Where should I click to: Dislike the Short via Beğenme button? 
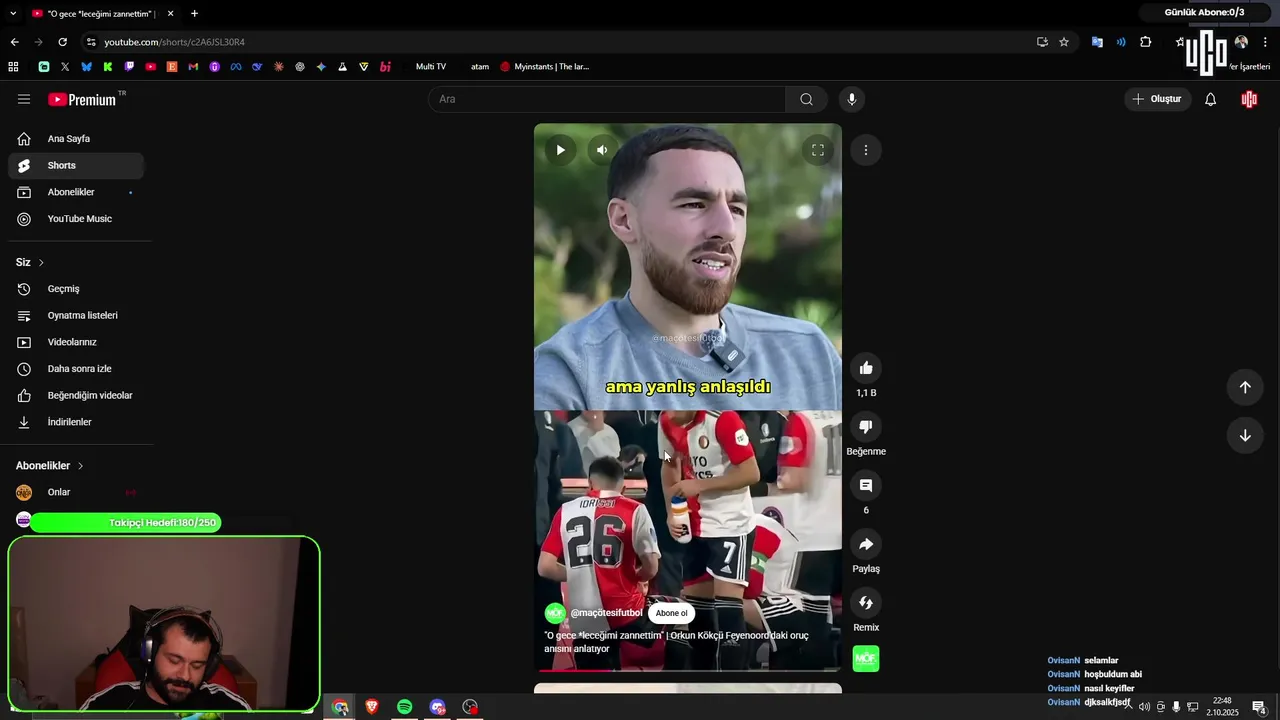(866, 427)
